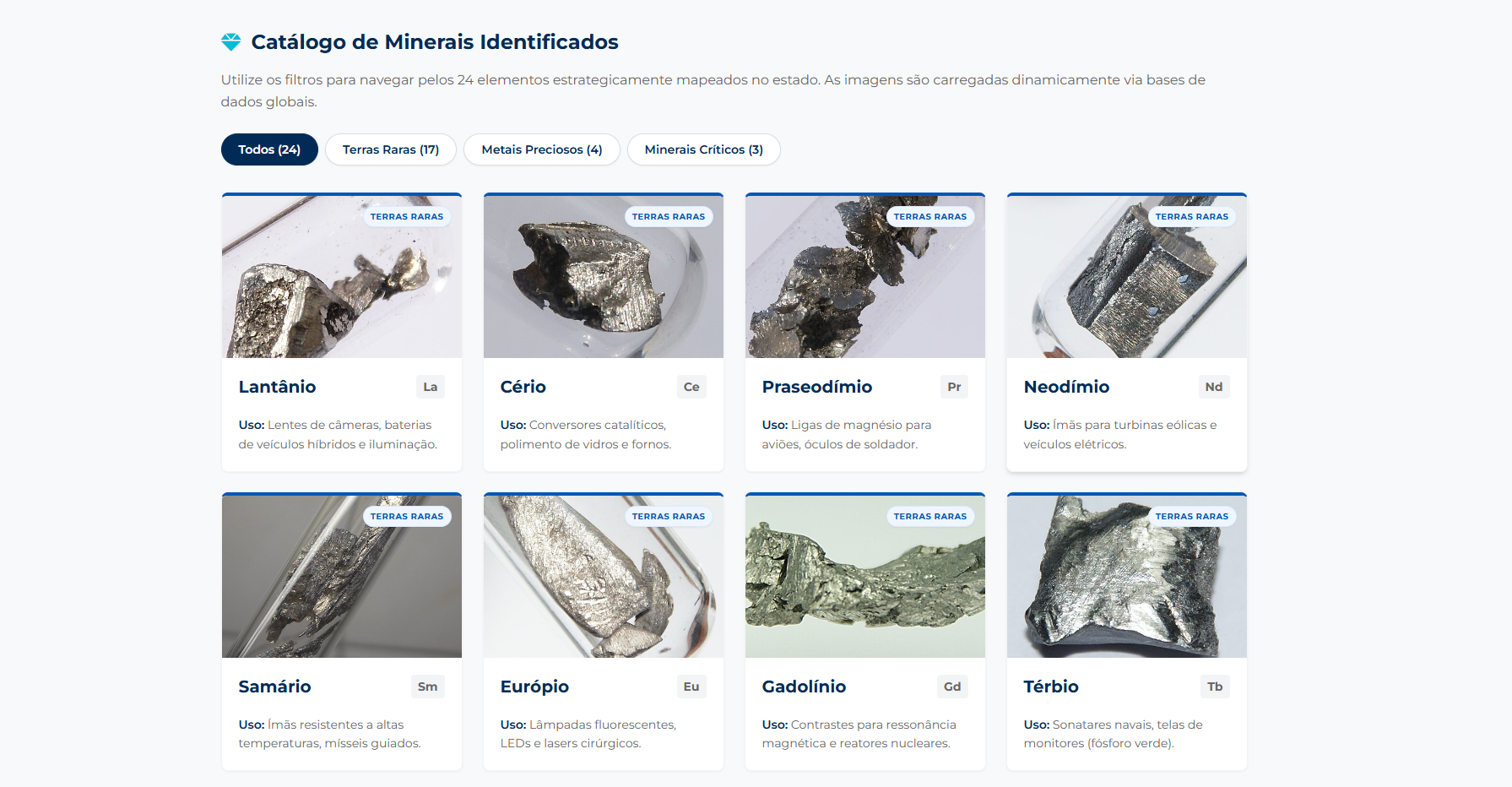Select the Todos (24) filter

coord(269,149)
